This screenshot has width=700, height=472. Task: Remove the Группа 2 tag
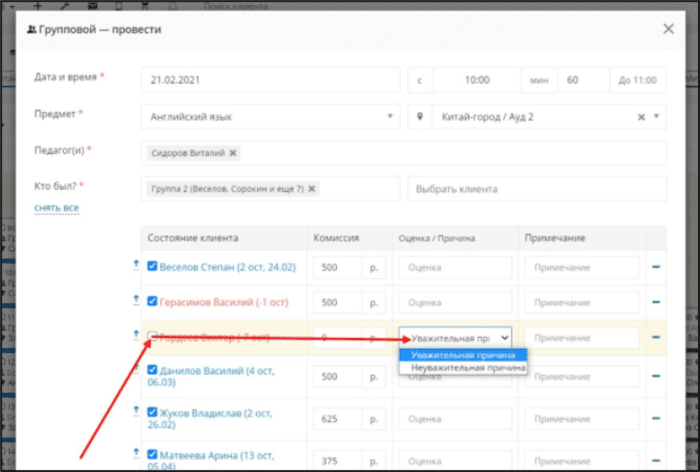coord(312,189)
